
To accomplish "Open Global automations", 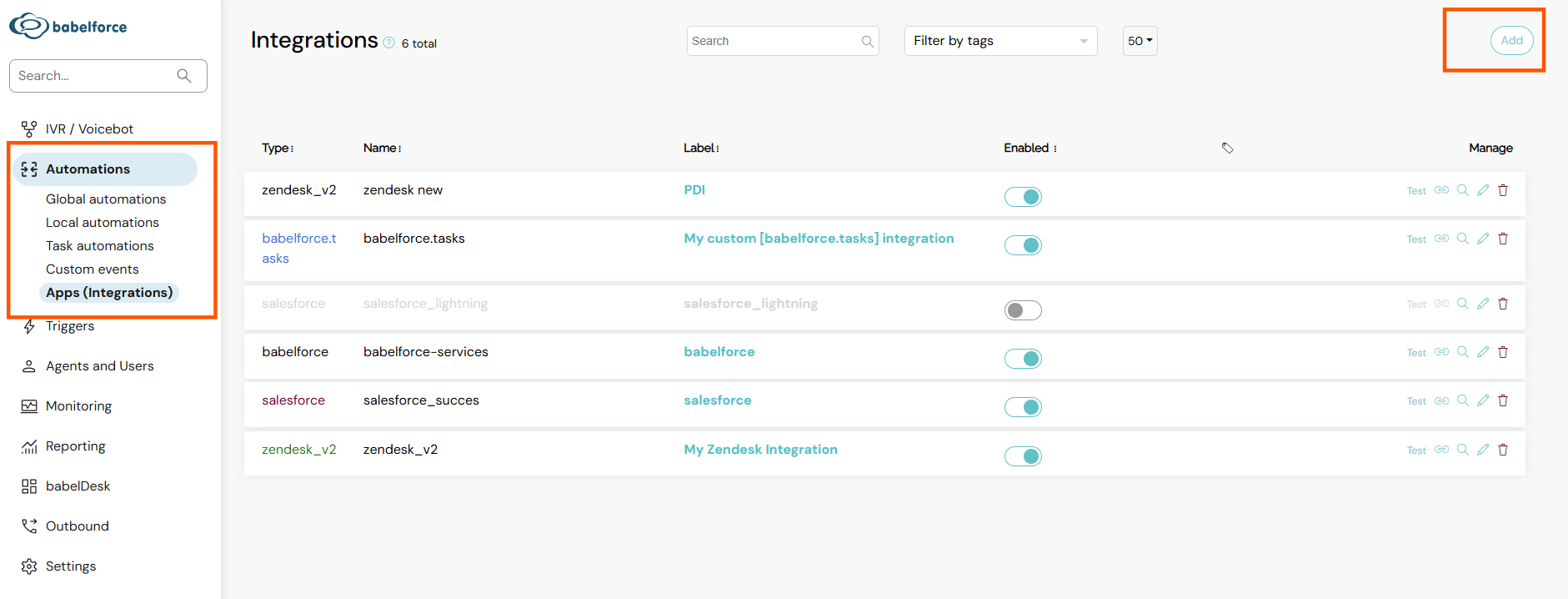I will point(106,199).
